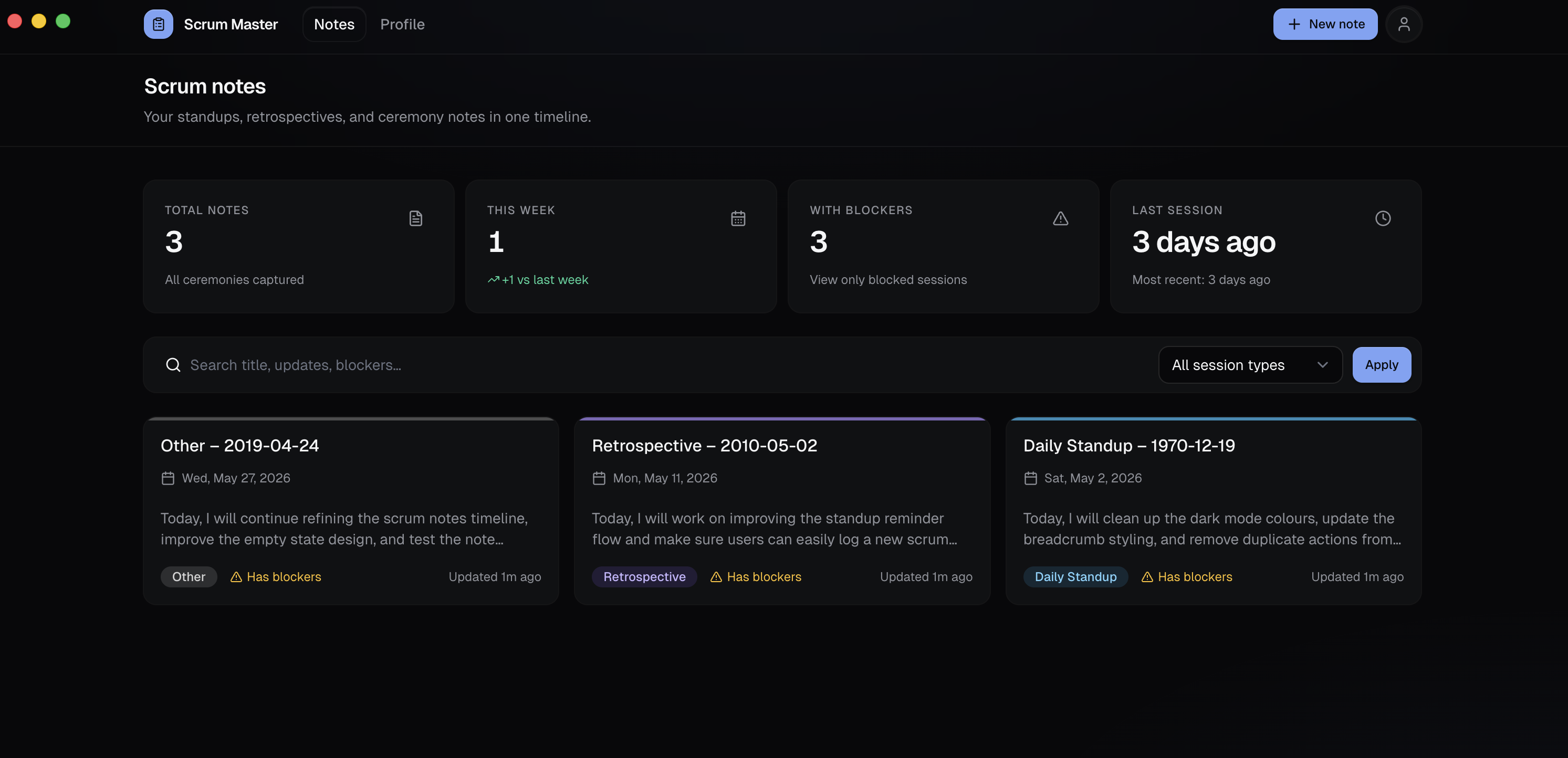Open the user account avatar icon

1404,24
